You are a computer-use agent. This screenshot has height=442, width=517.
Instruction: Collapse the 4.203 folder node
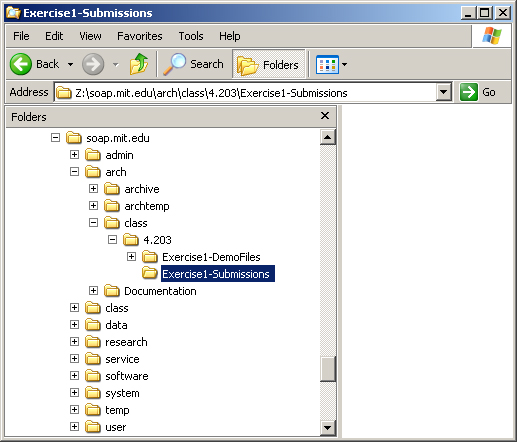pyautogui.click(x=112, y=240)
